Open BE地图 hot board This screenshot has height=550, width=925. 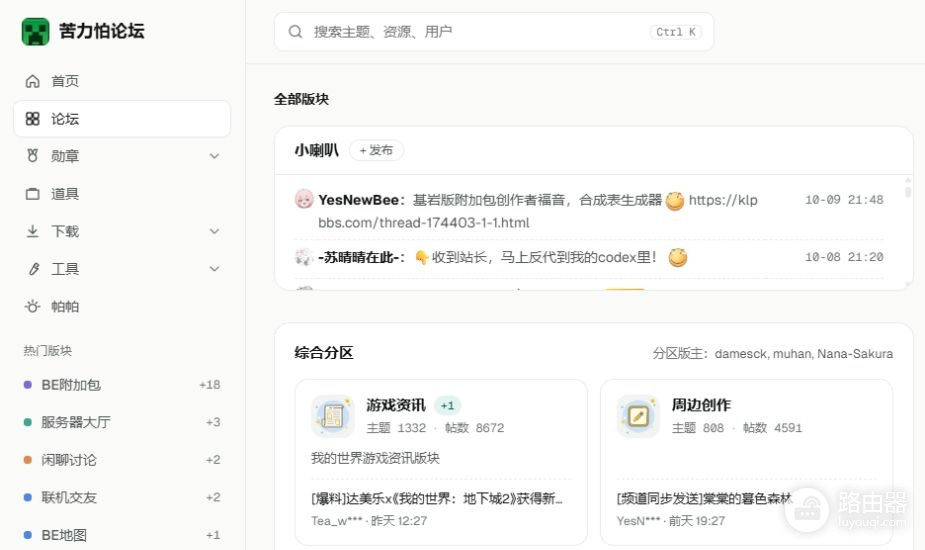coord(122,535)
